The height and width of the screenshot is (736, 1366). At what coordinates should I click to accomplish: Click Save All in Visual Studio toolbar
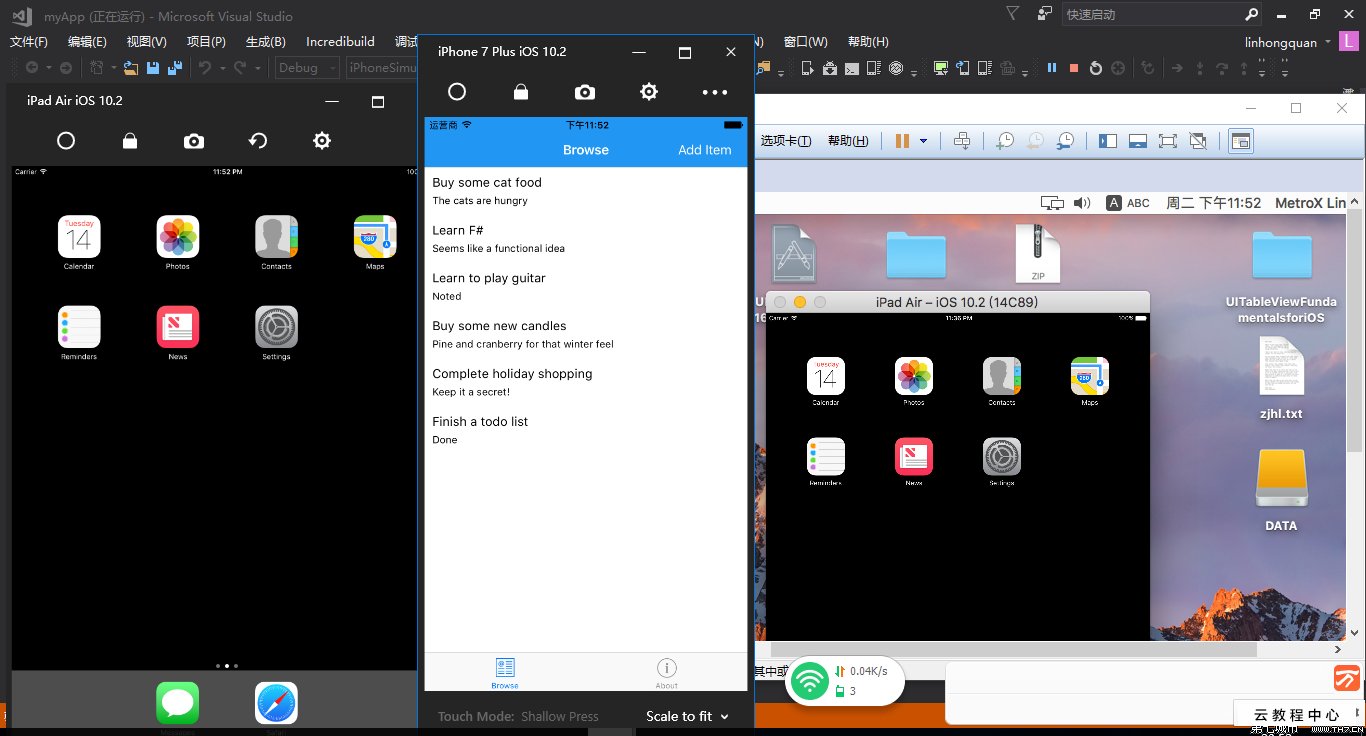pyautogui.click(x=175, y=68)
